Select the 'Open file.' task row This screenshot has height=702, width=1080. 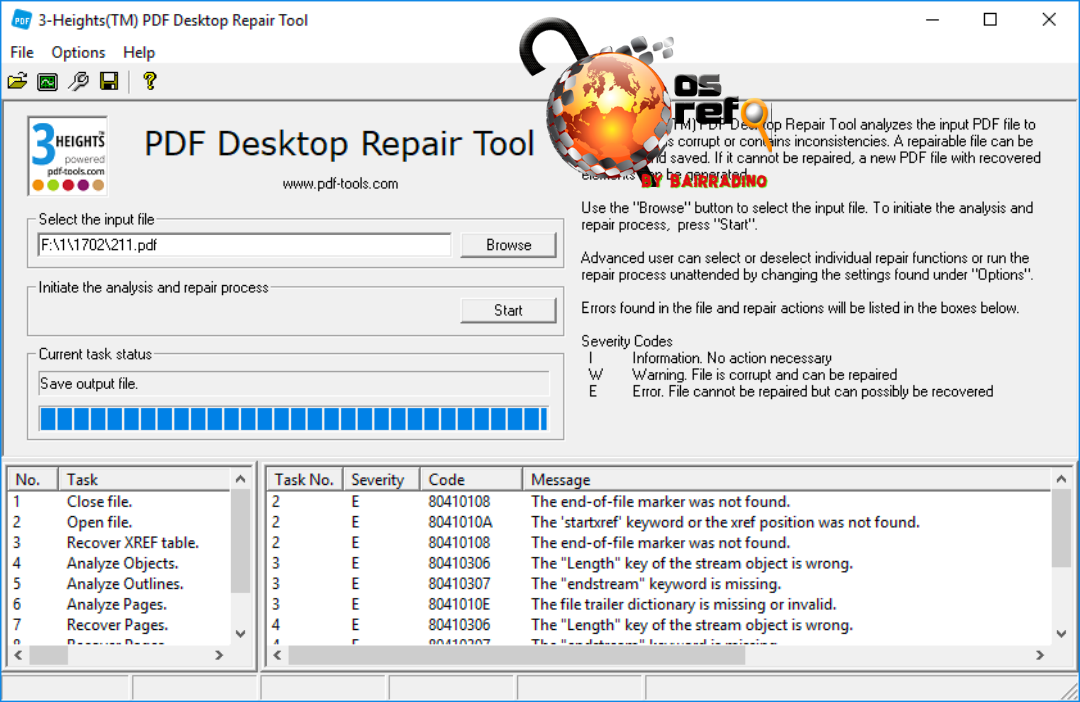point(118,522)
